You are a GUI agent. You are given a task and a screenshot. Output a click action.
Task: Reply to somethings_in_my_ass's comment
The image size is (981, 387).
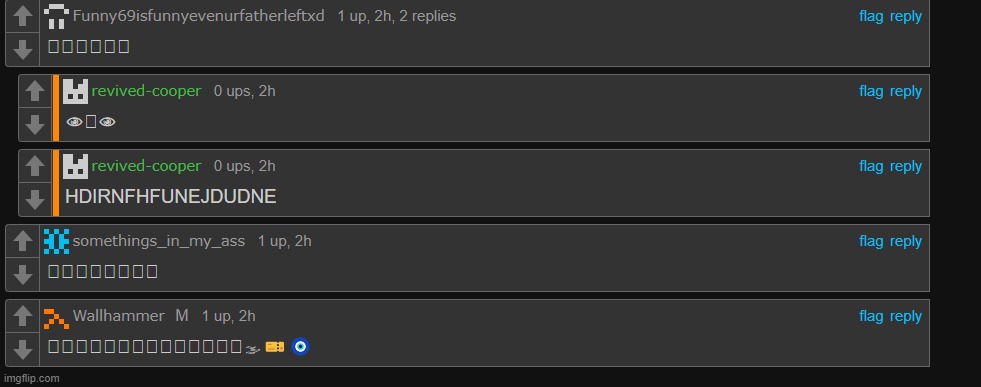[905, 241]
